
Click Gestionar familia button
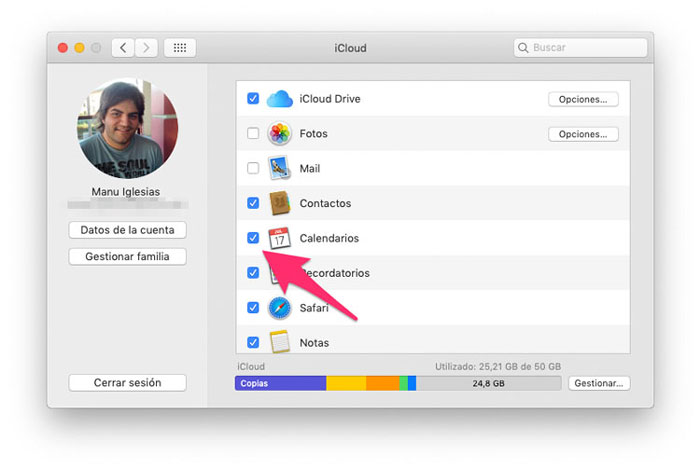tap(127, 257)
